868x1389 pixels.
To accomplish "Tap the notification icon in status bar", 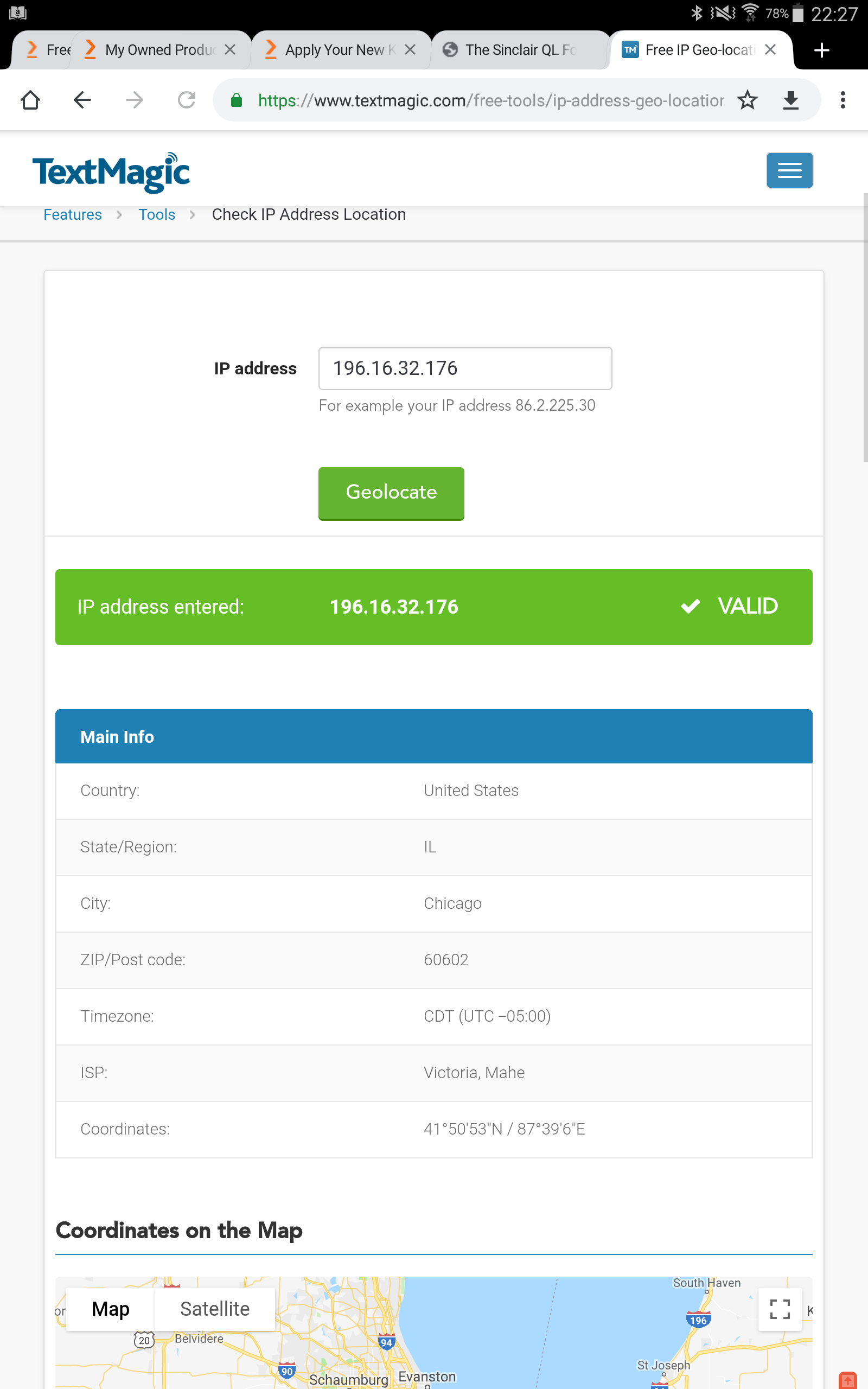I will click(x=18, y=12).
